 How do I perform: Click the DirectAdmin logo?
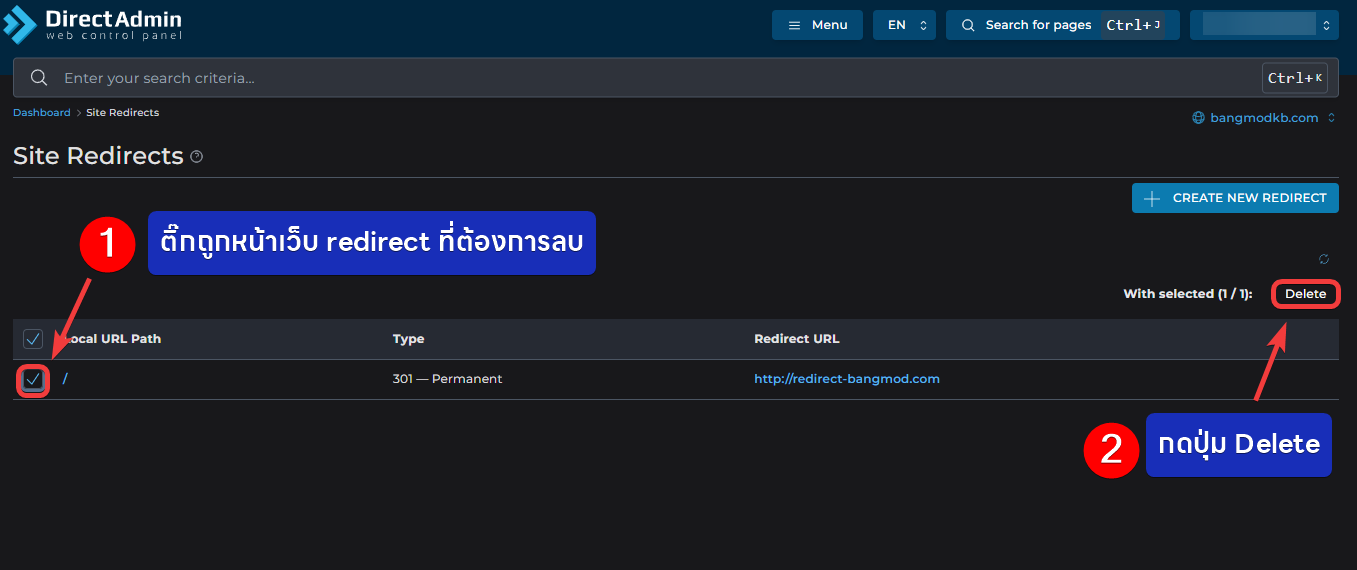(x=93, y=25)
